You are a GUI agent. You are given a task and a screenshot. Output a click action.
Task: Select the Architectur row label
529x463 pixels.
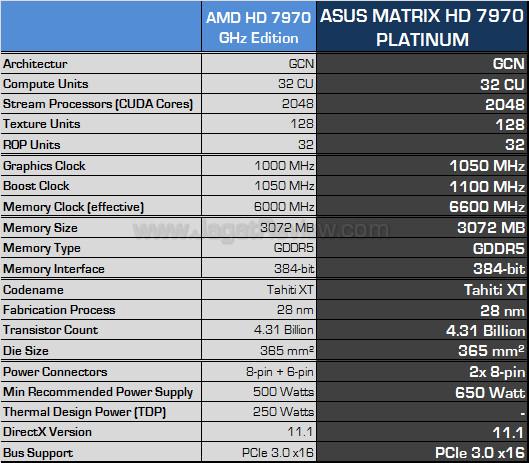point(35,64)
